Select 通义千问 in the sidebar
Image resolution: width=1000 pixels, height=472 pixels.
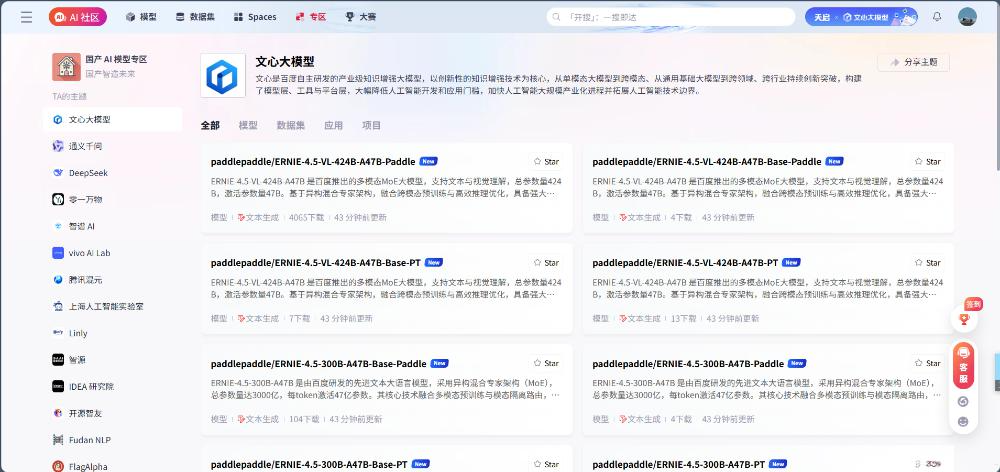click(x=85, y=146)
